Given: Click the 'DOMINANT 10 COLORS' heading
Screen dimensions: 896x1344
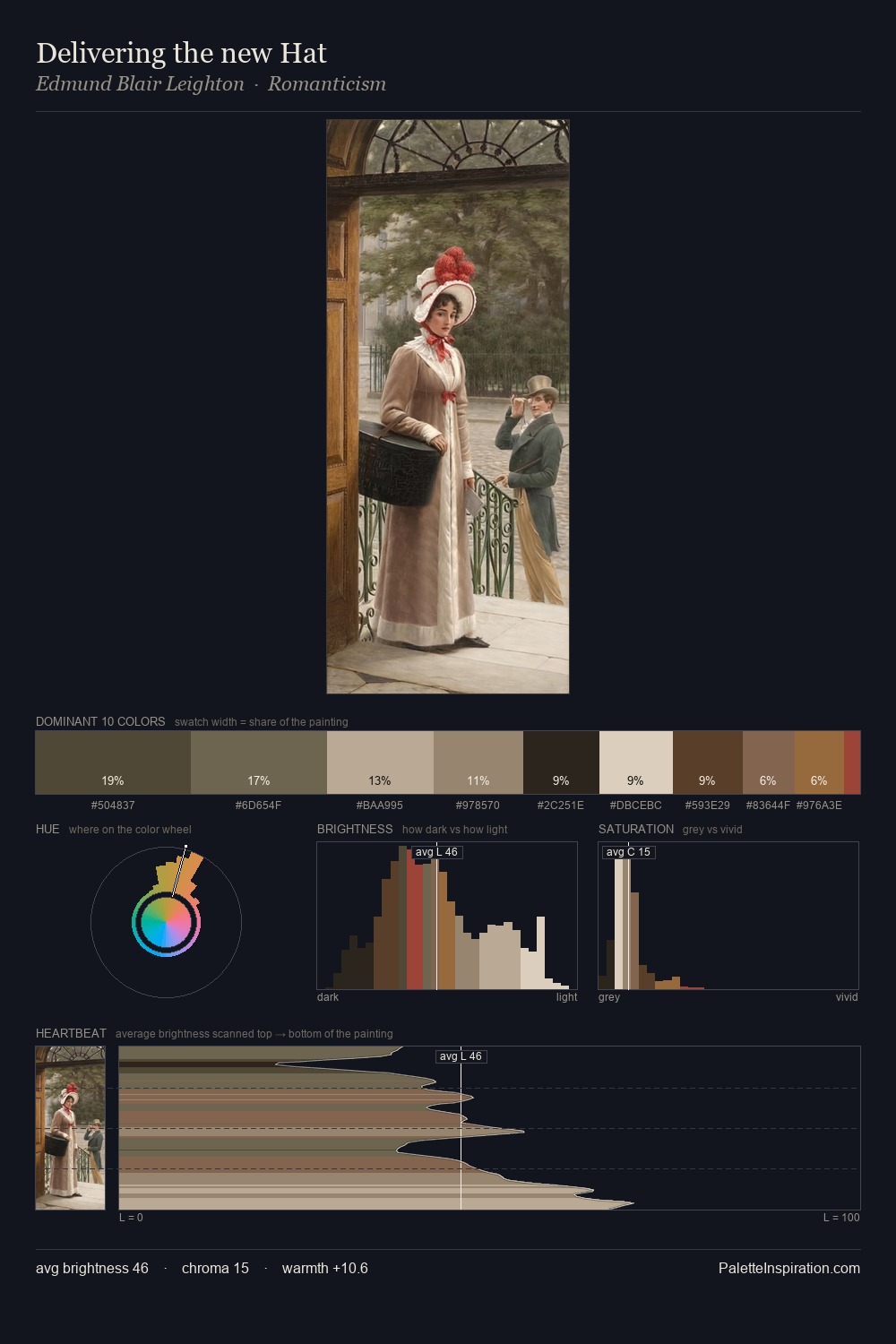Looking at the screenshot, I should point(100,721).
